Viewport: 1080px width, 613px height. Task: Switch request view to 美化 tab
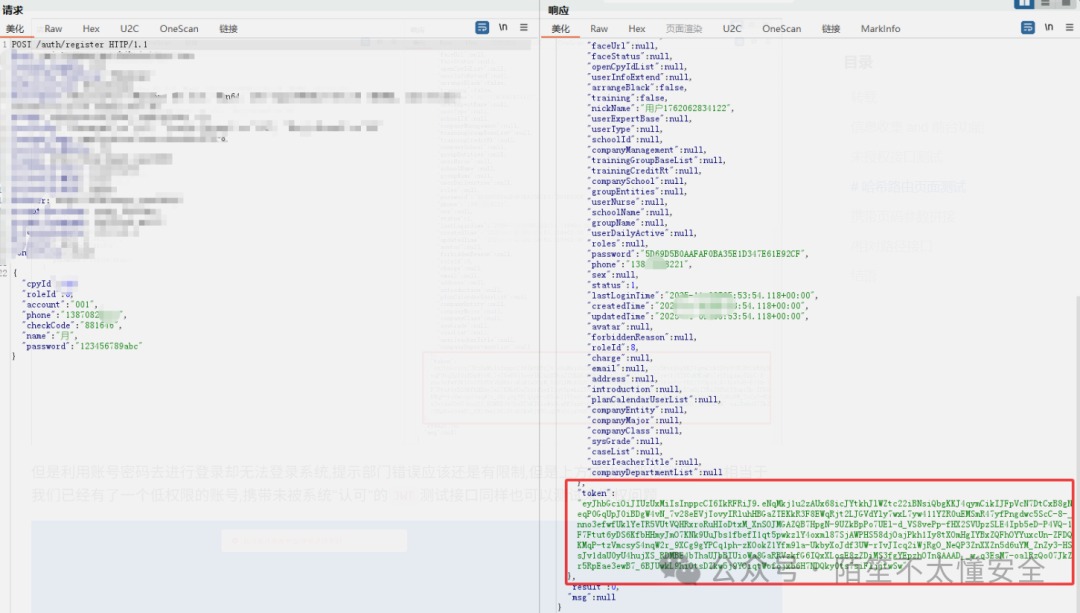click(15, 29)
